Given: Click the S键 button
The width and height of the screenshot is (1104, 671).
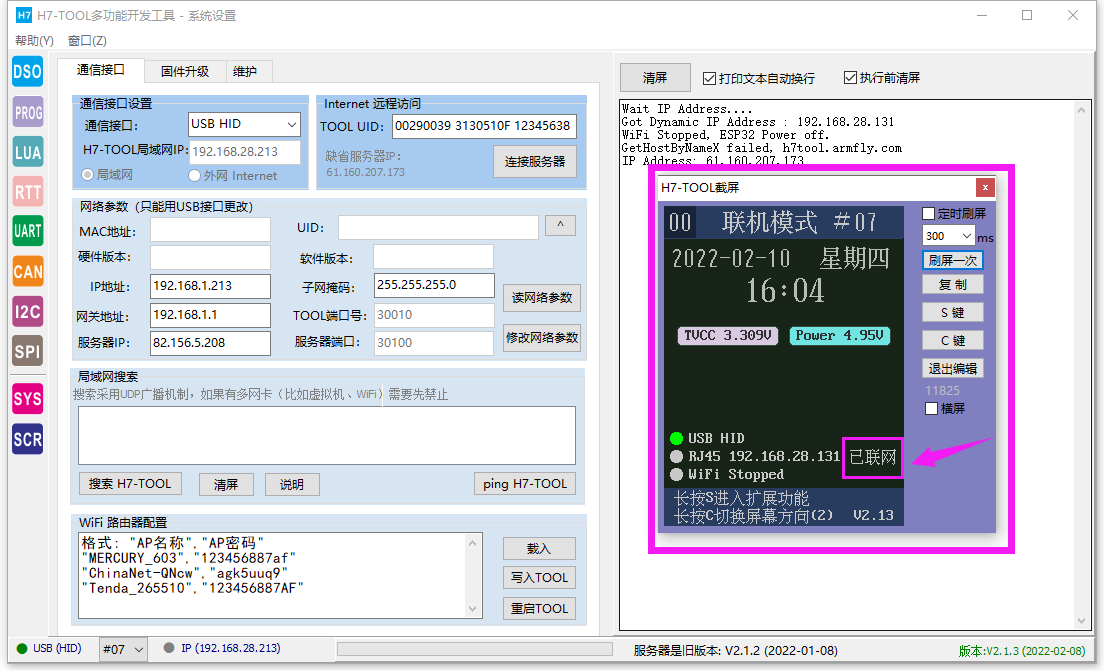Looking at the screenshot, I should click(953, 313).
